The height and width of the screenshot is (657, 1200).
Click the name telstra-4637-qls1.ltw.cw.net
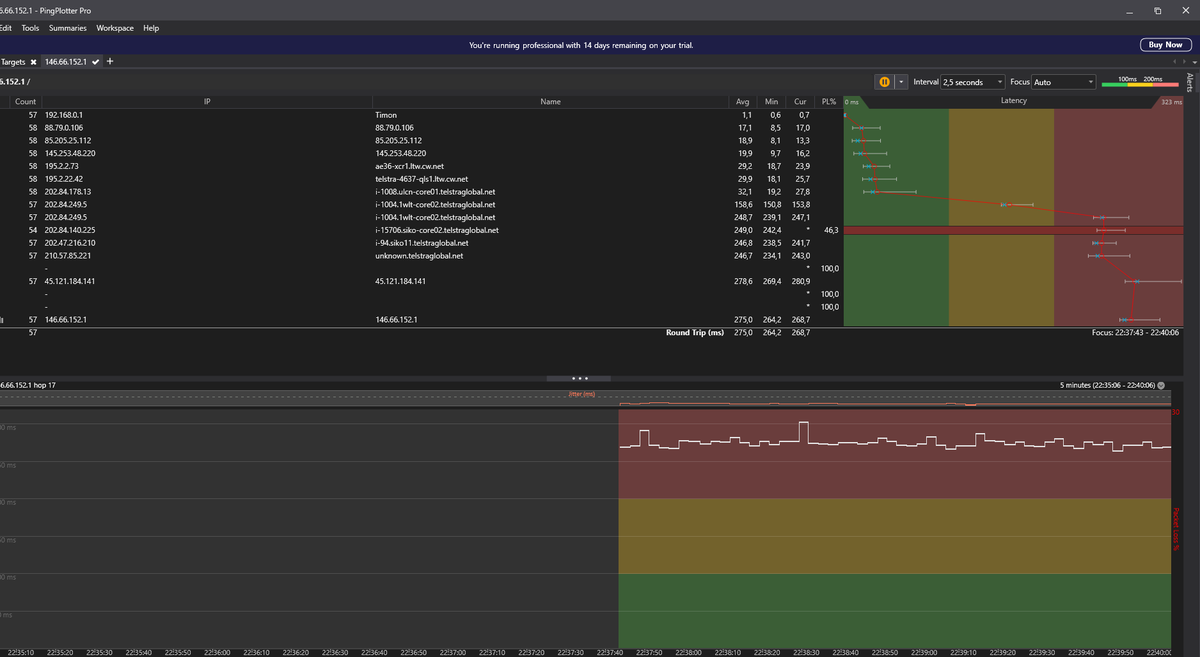coord(420,179)
